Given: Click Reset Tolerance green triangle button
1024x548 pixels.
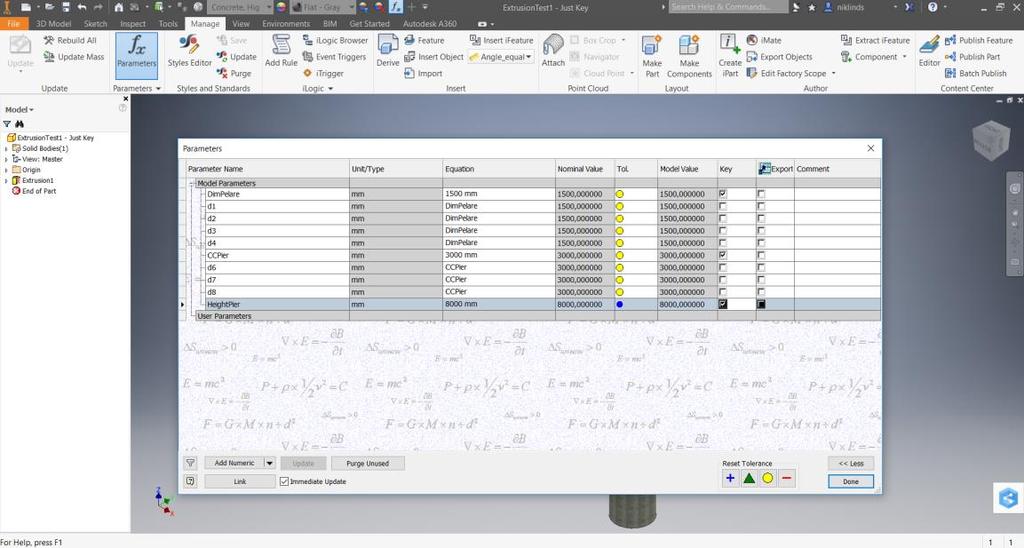Looking at the screenshot, I should coord(749,479).
